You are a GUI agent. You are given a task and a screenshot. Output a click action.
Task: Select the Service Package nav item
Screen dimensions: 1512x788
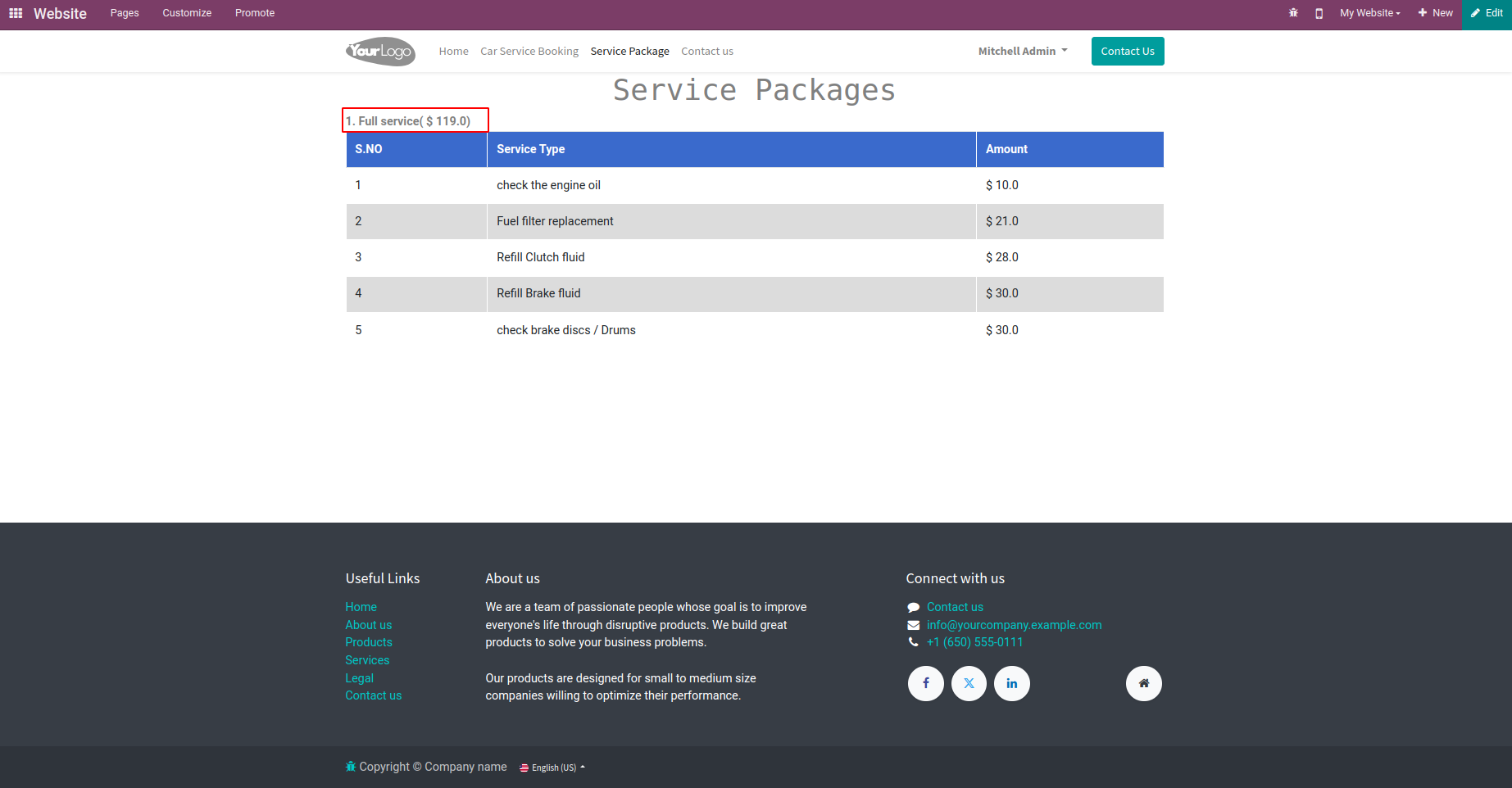(x=630, y=51)
